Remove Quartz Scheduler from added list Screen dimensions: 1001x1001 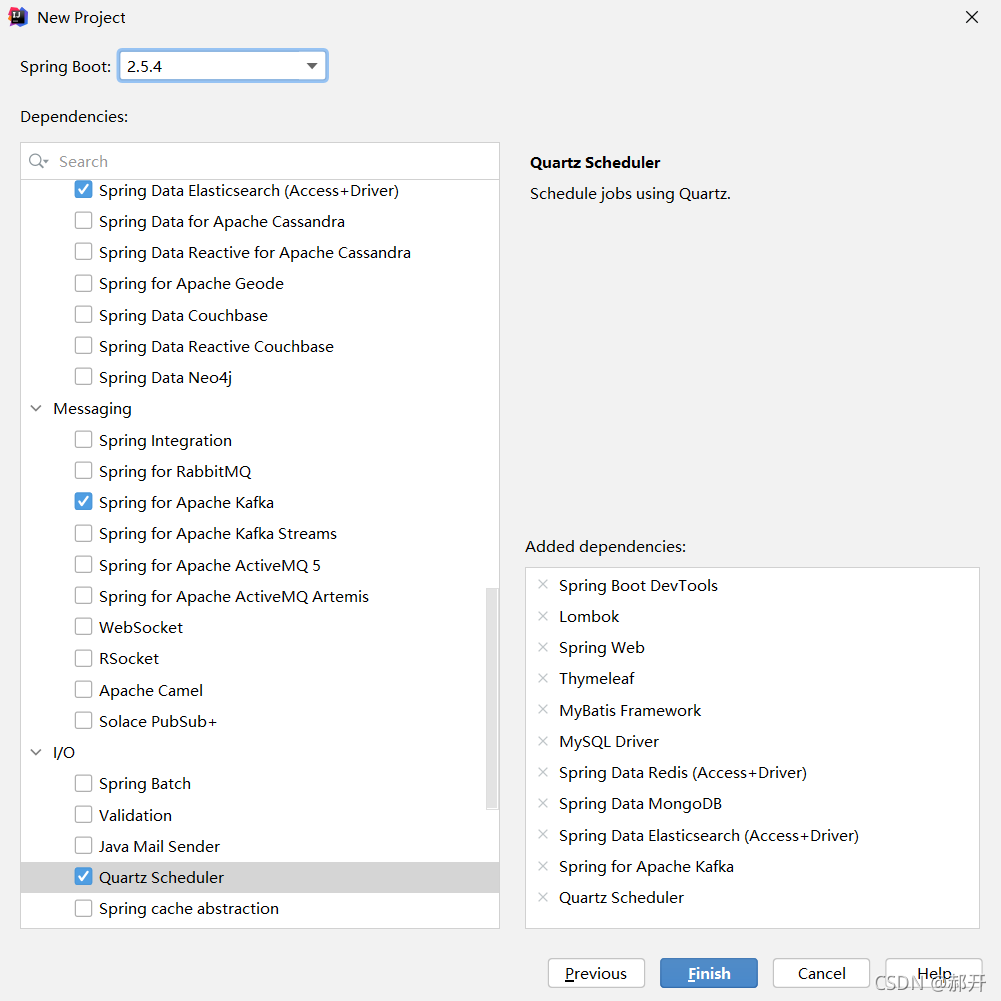tap(543, 897)
